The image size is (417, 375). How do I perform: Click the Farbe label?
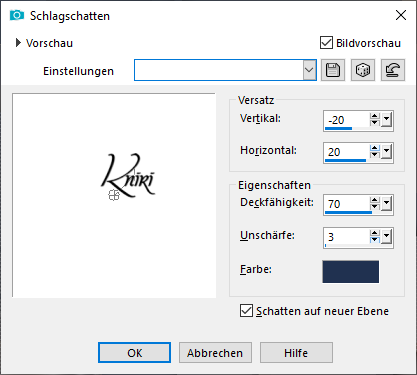pyautogui.click(x=256, y=269)
